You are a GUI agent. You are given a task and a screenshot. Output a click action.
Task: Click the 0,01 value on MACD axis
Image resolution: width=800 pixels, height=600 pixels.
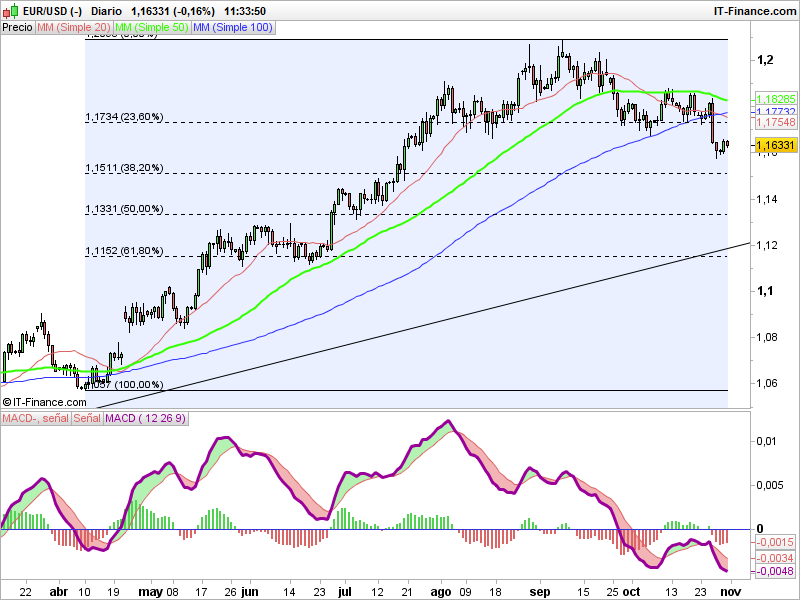(x=766, y=441)
